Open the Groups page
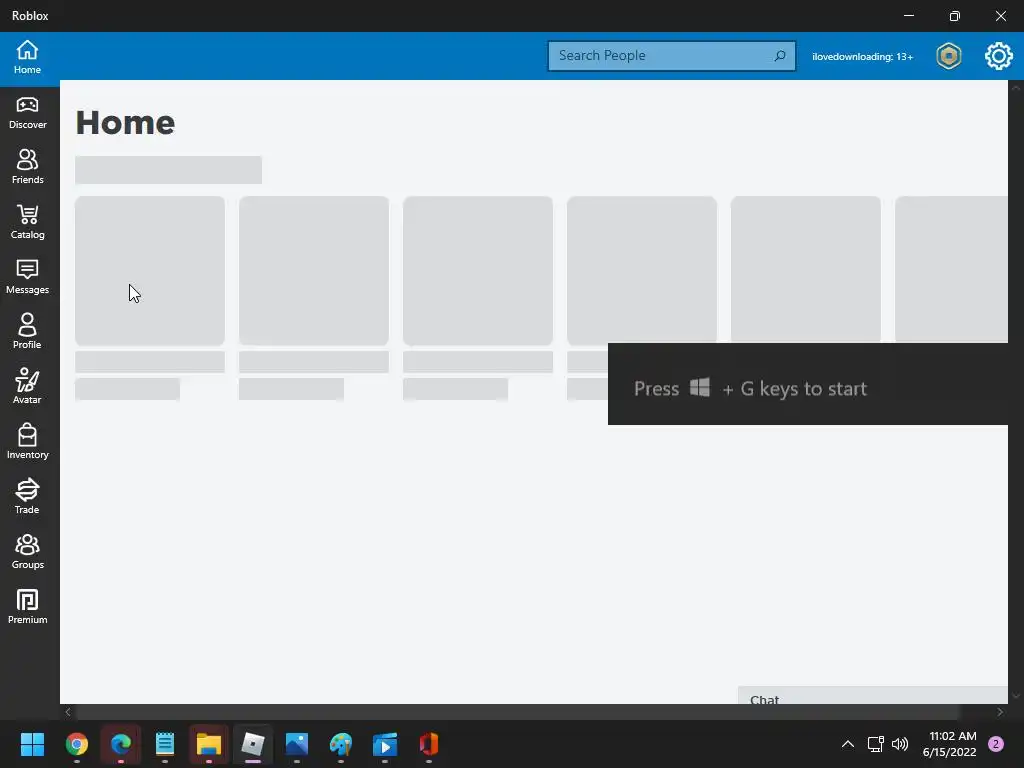The image size is (1024, 768). 27,552
